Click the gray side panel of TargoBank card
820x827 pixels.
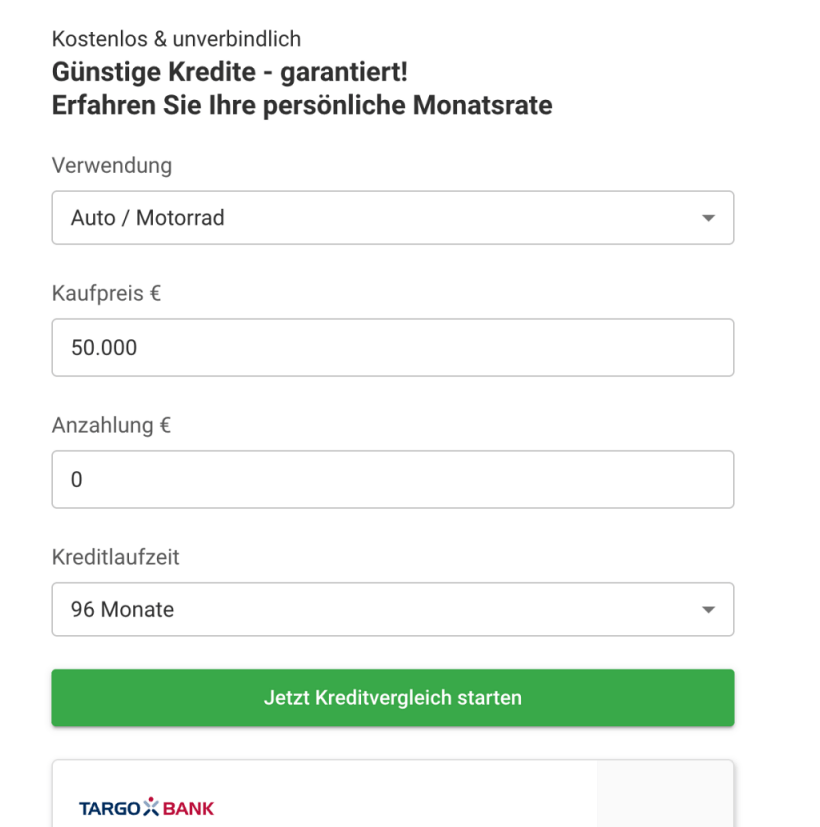[665, 794]
